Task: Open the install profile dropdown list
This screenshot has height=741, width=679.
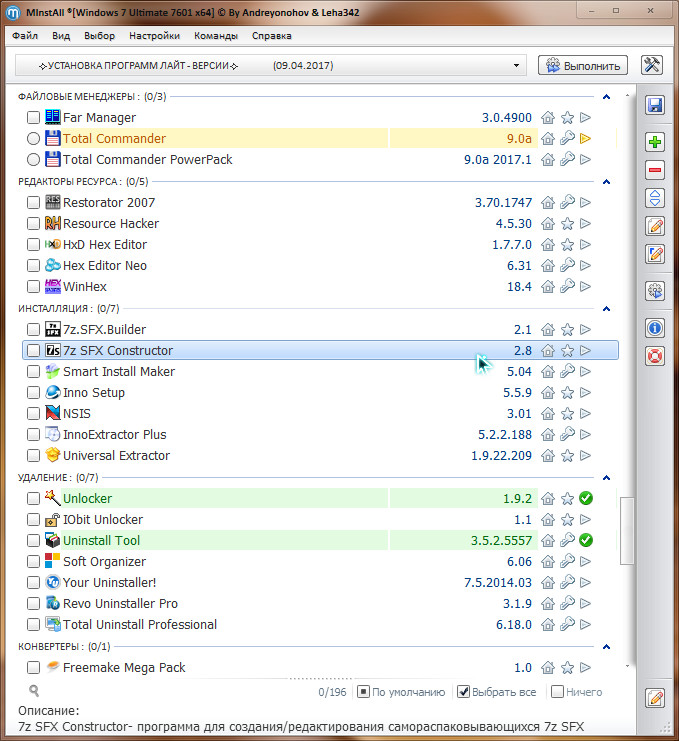Action: coord(270,65)
